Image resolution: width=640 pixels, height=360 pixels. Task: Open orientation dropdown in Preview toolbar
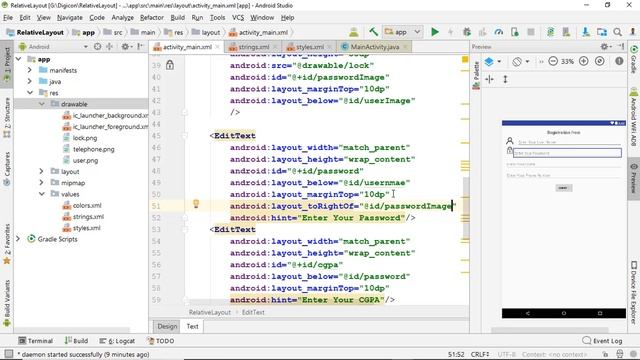[521, 62]
